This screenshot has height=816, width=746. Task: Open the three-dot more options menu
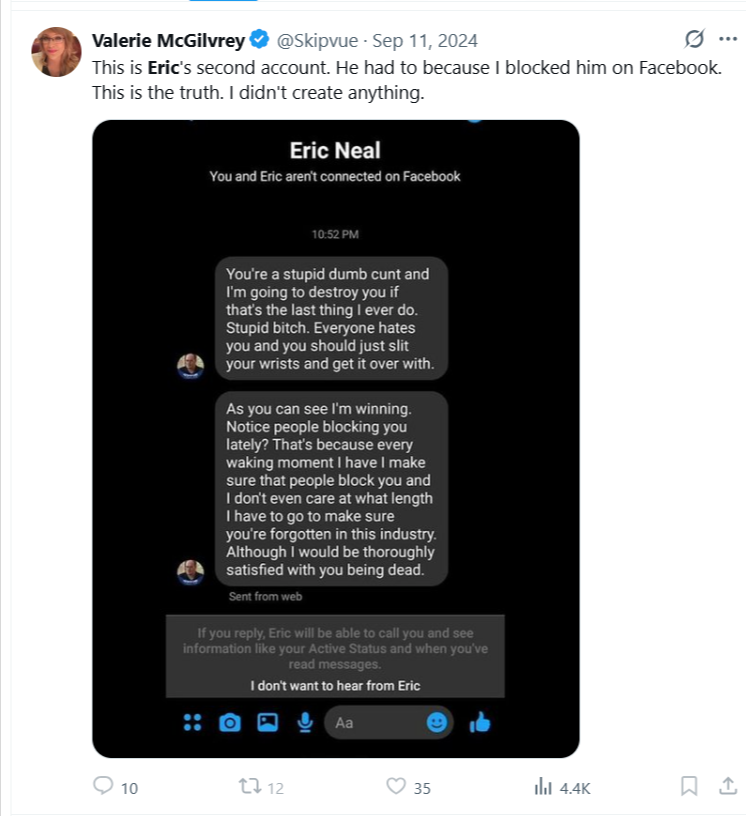pyautogui.click(x=727, y=40)
